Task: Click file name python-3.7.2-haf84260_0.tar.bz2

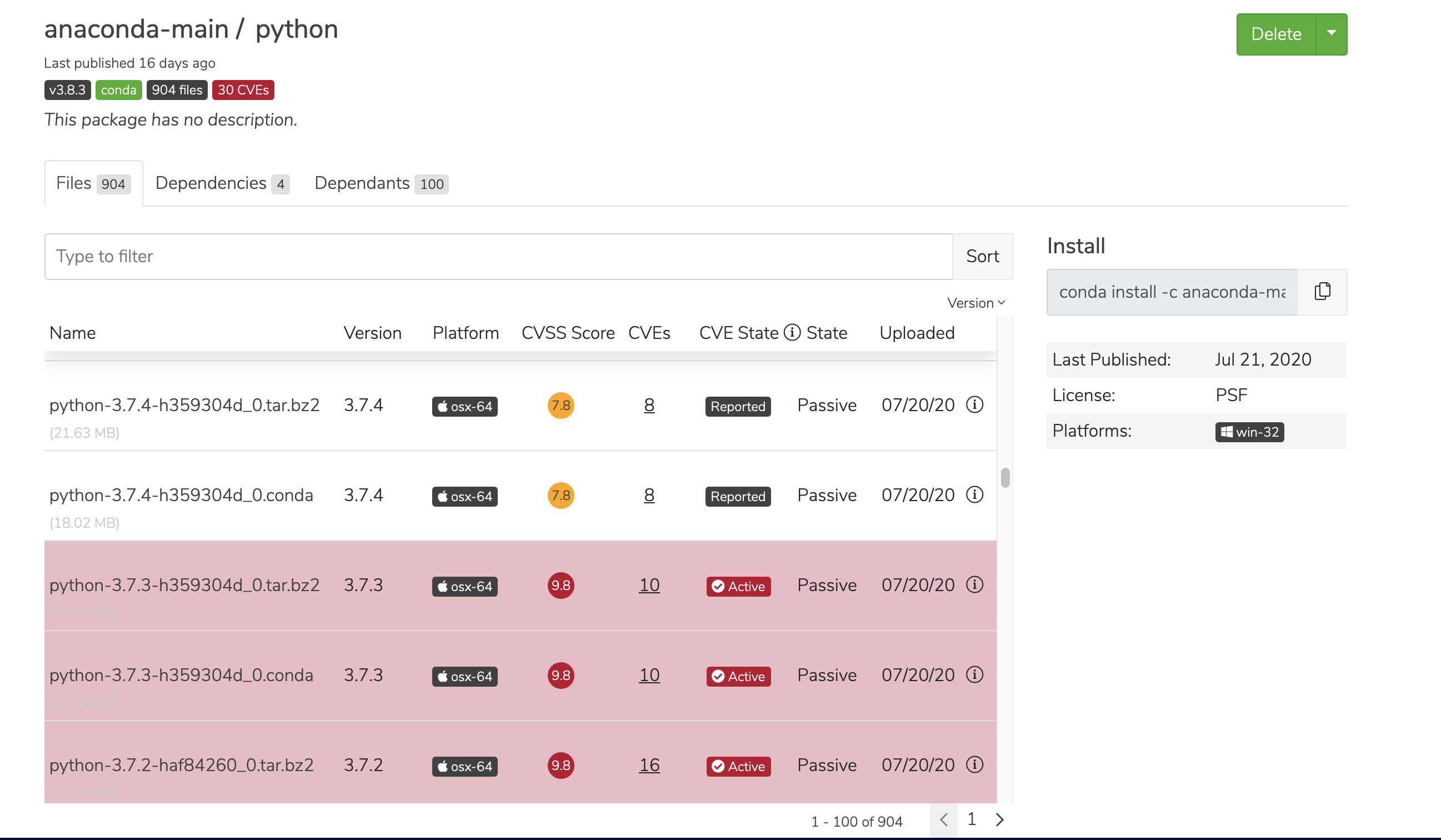Action: click(181, 765)
